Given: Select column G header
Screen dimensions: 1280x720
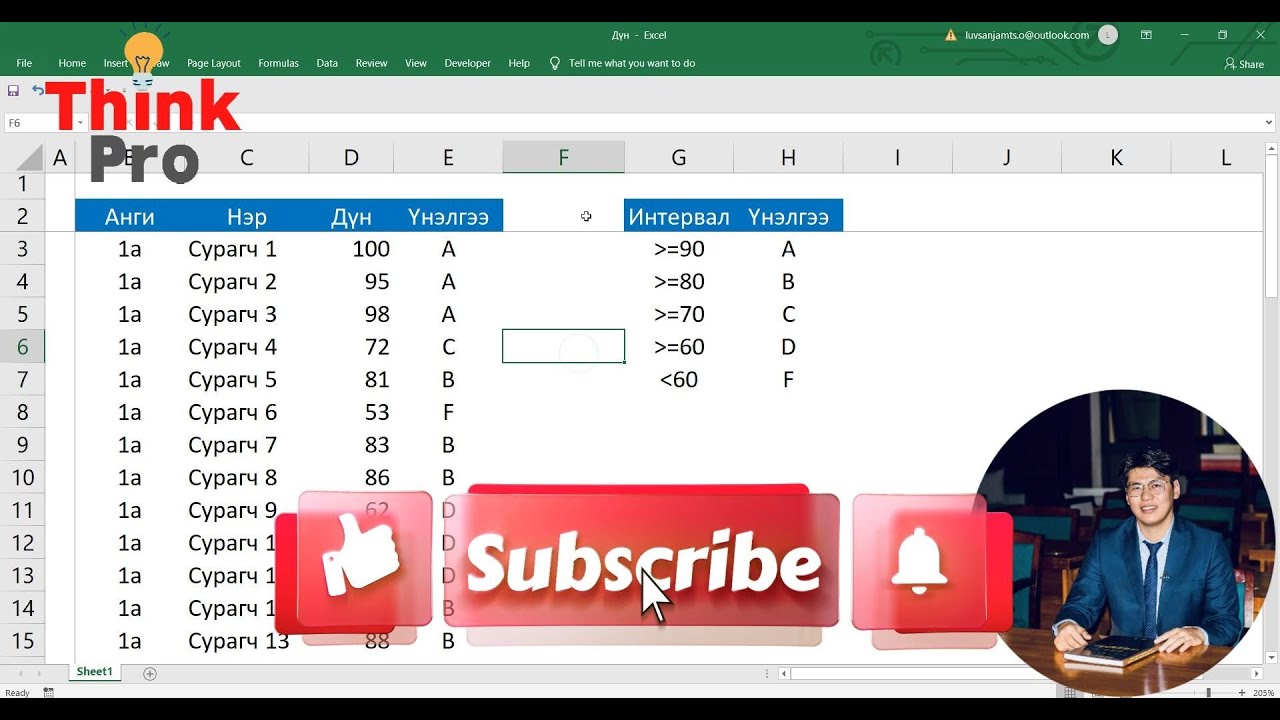Looking at the screenshot, I should [x=678, y=158].
